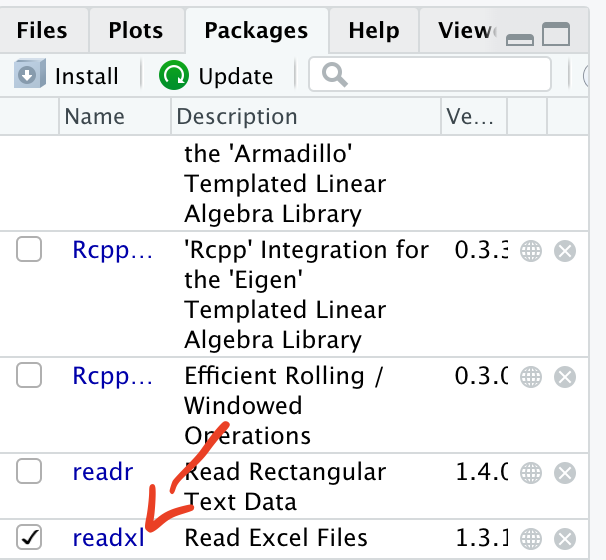Remove the readr package with its X icon
Viewport: 606px width, 560px height.
click(x=565, y=472)
